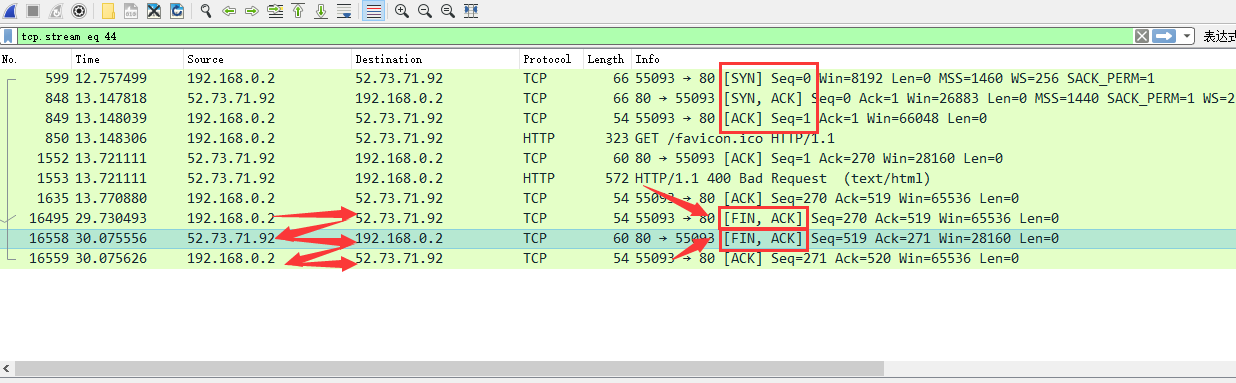Screen dimensions: 1236x383
Task: Select packet number 1552
Action: pos(618,158)
